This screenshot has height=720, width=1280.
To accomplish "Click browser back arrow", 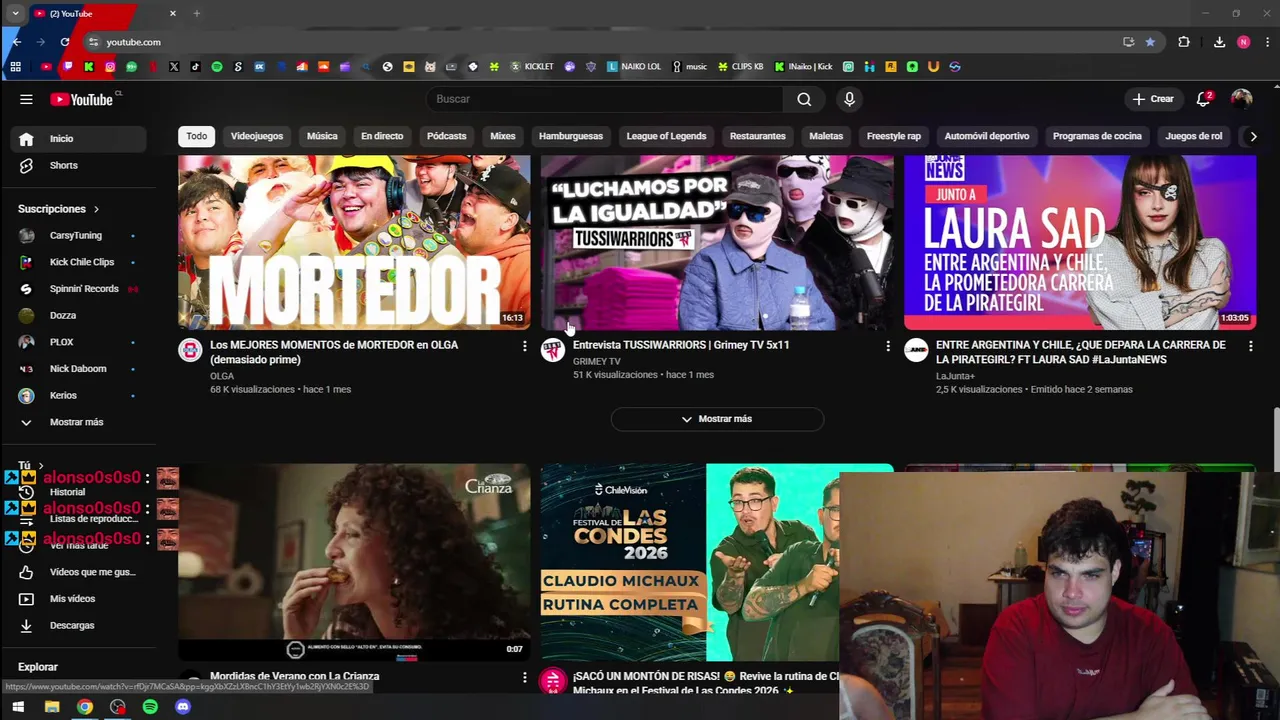I will point(17,42).
